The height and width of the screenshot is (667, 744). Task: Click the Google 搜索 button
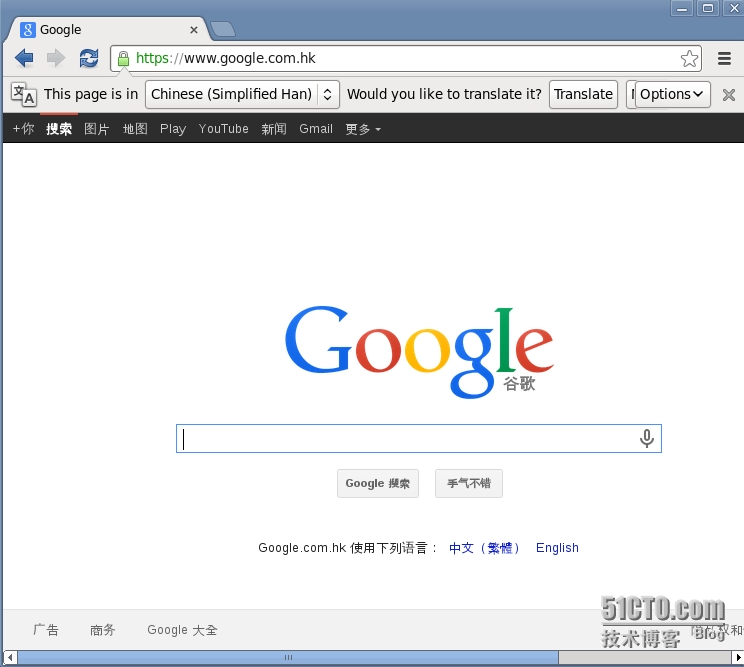click(378, 483)
